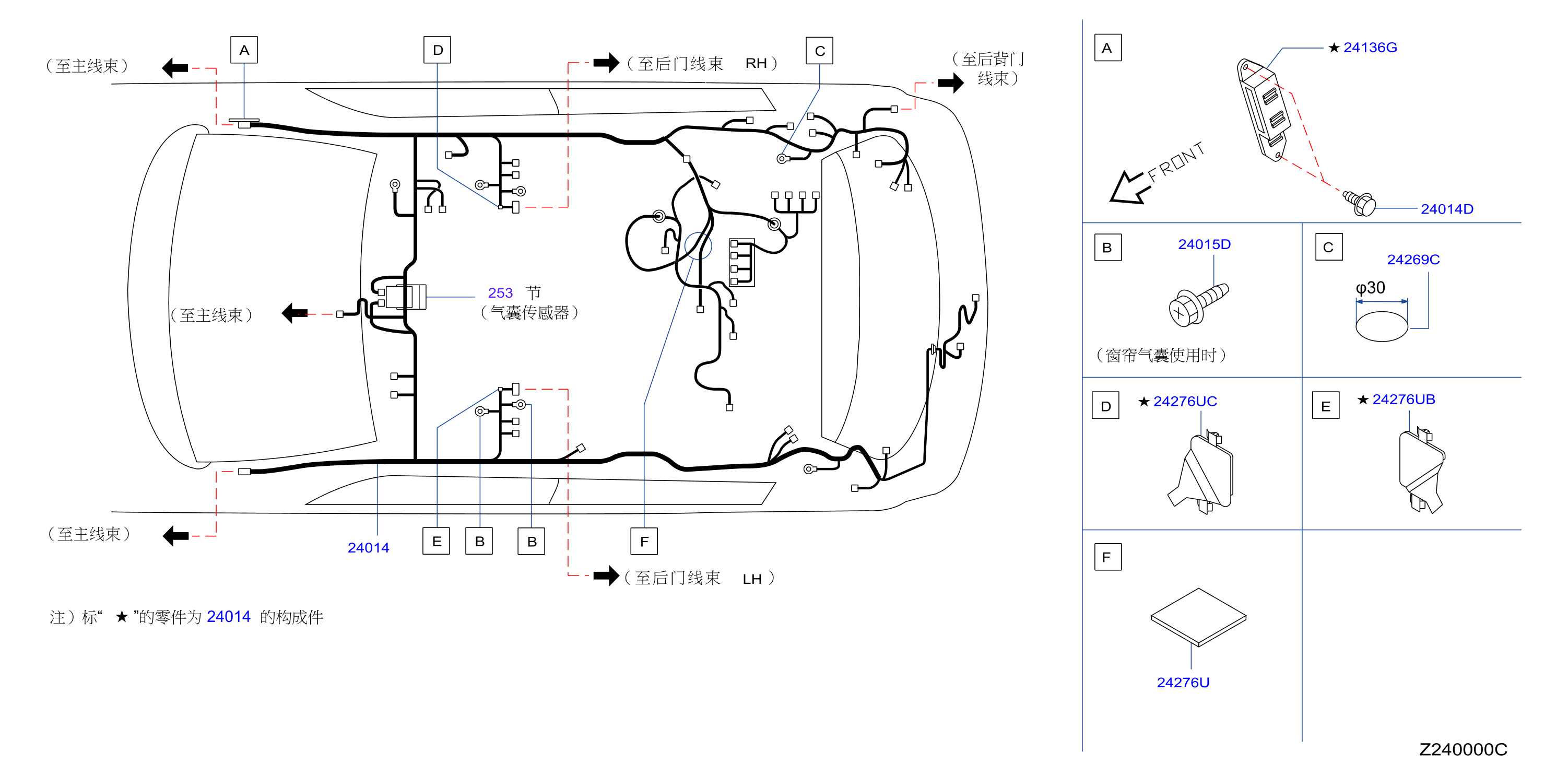This screenshot has width=1568, height=775.
Task: Click the B callout box beside box F
Action: (532, 541)
